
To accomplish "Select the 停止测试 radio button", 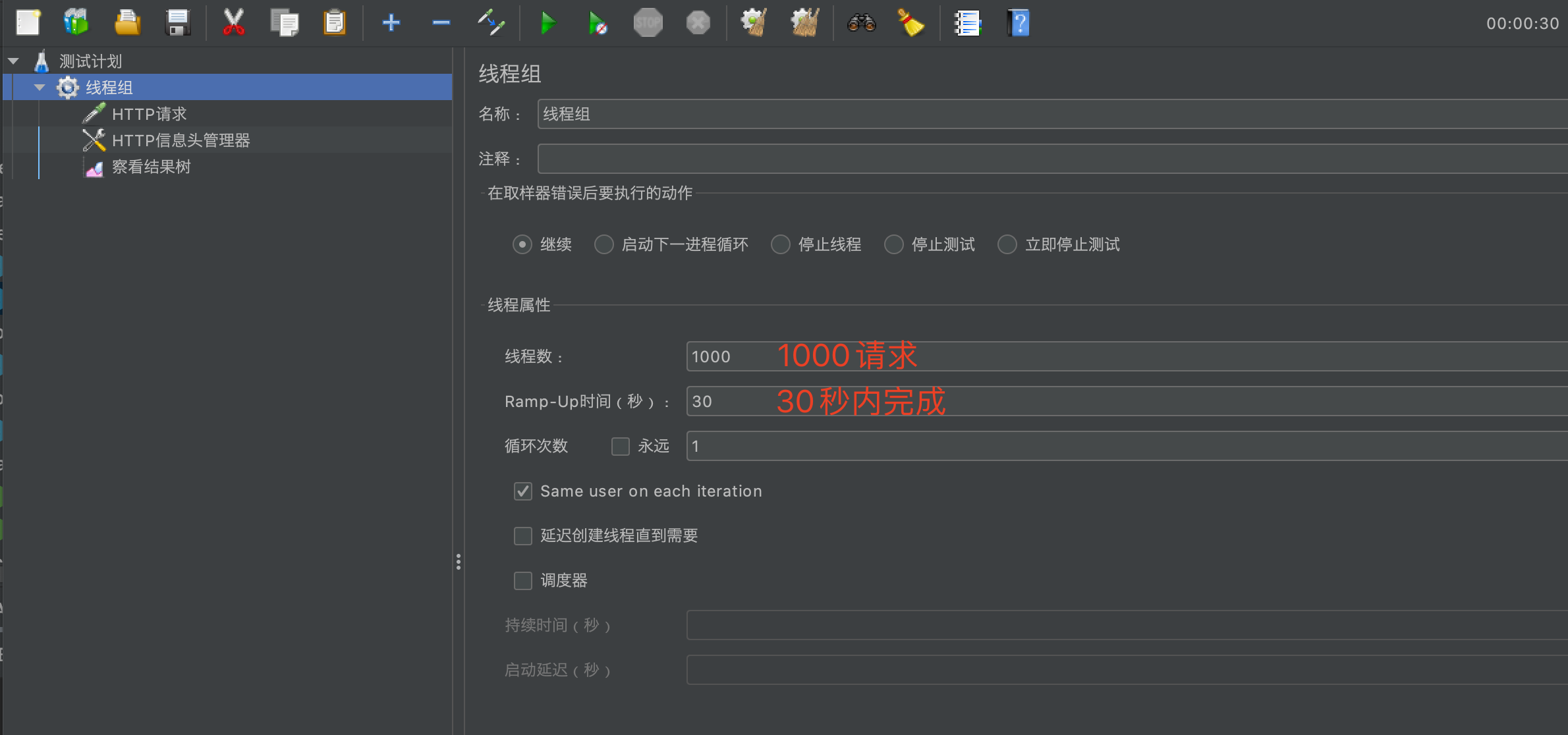I will pos(894,244).
